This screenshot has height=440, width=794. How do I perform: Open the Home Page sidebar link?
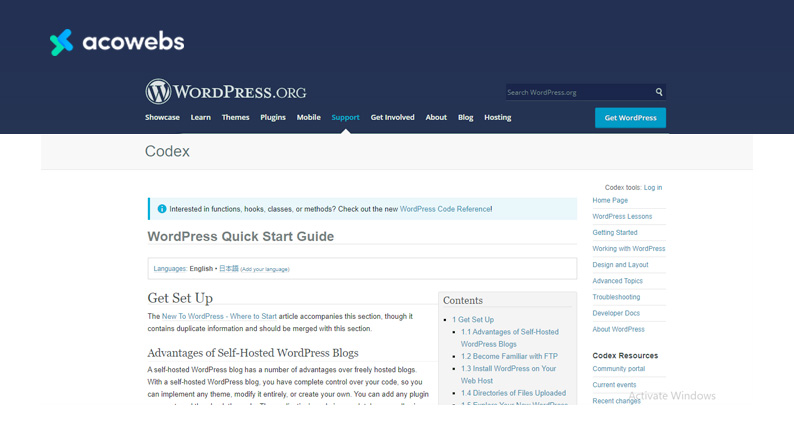(610, 201)
